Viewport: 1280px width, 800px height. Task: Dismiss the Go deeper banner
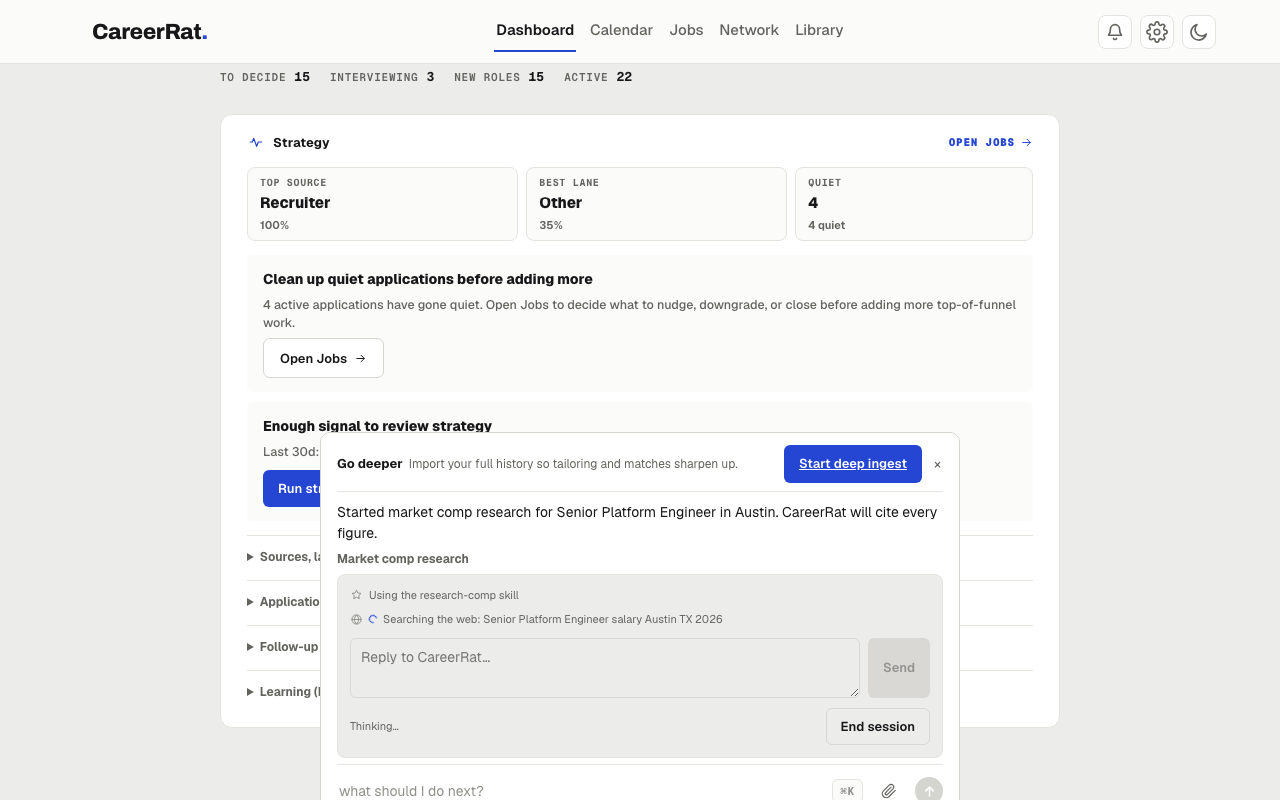[x=937, y=465]
